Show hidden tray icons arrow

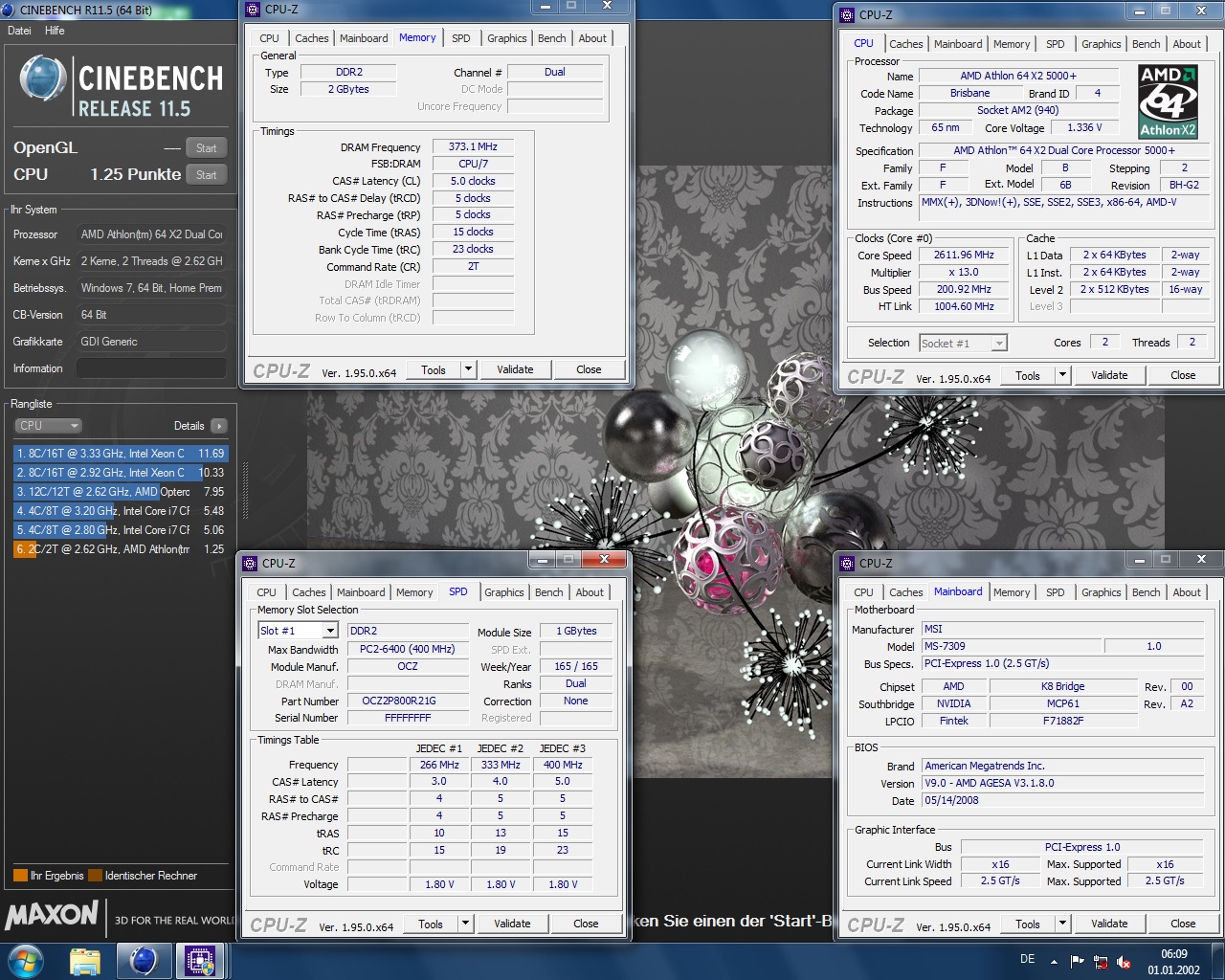(1054, 961)
